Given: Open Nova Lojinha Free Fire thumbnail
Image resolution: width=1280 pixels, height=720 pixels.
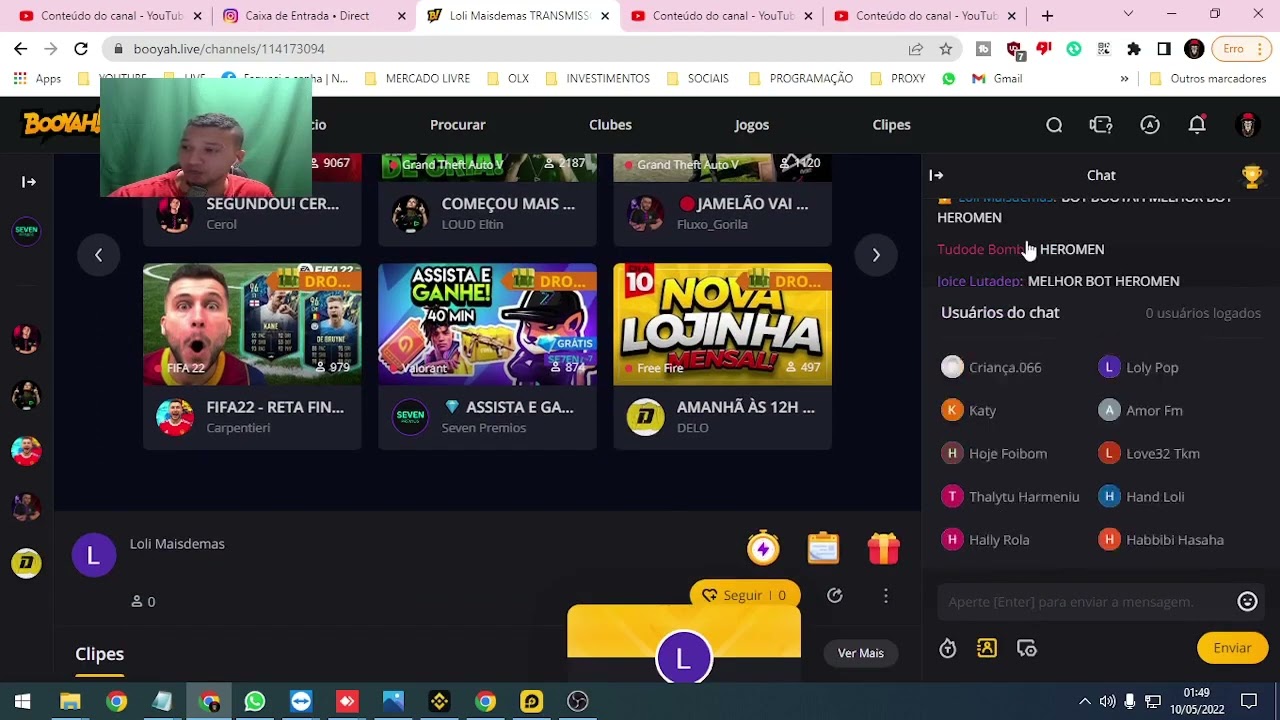Looking at the screenshot, I should click(x=722, y=324).
